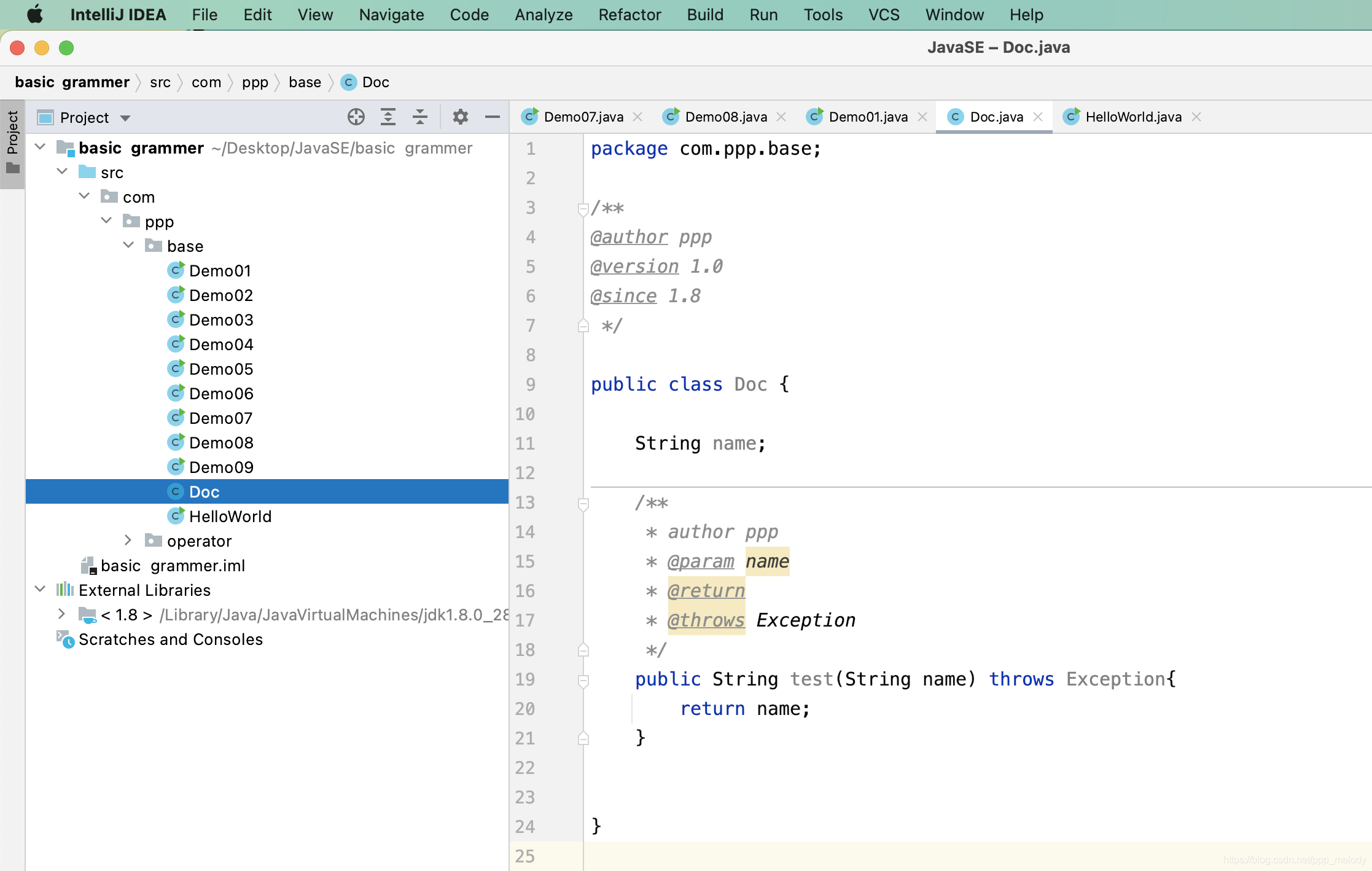Collapse the base package arrow
This screenshot has height=871, width=1372.
click(129, 245)
